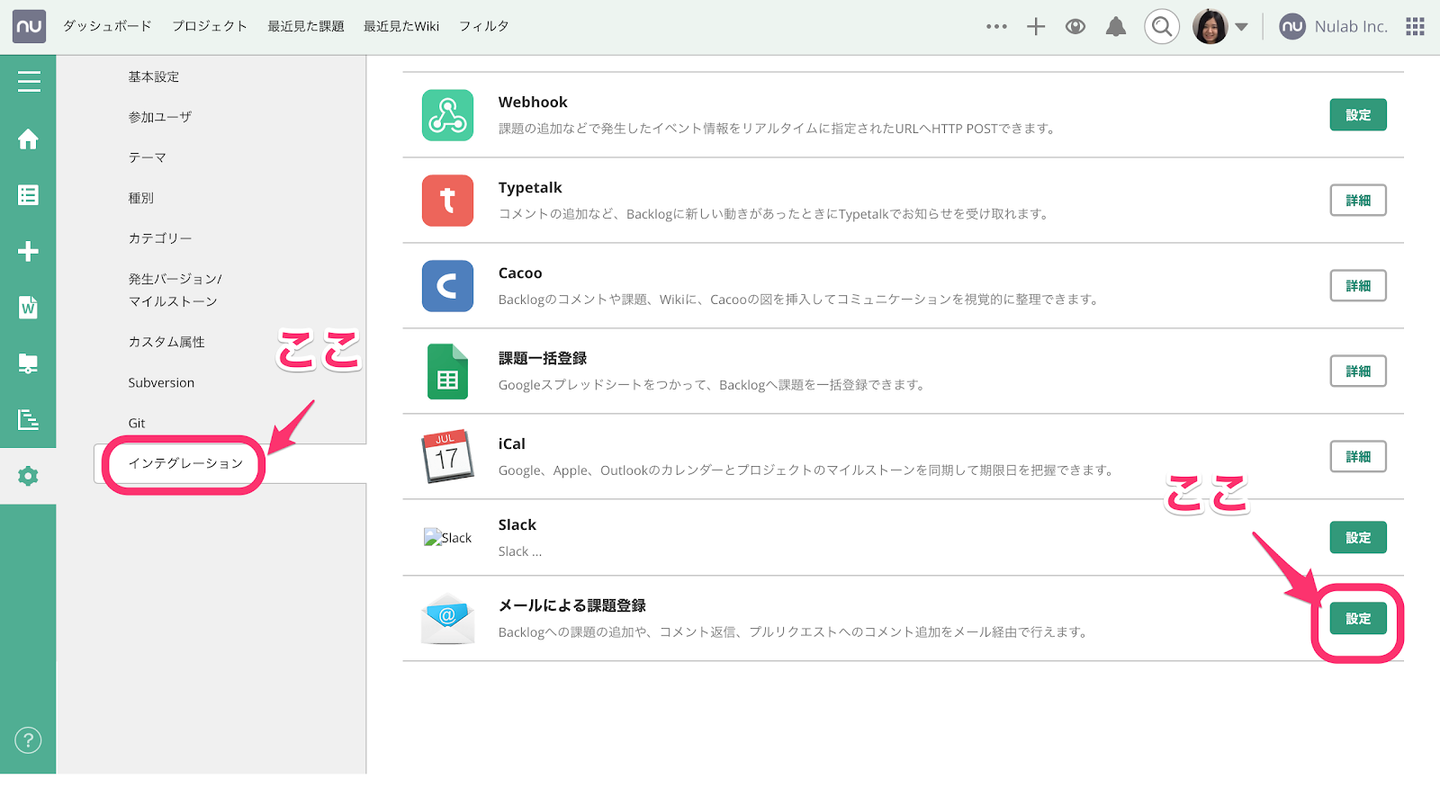Click the add issue plus icon in sidebar

point(28,251)
